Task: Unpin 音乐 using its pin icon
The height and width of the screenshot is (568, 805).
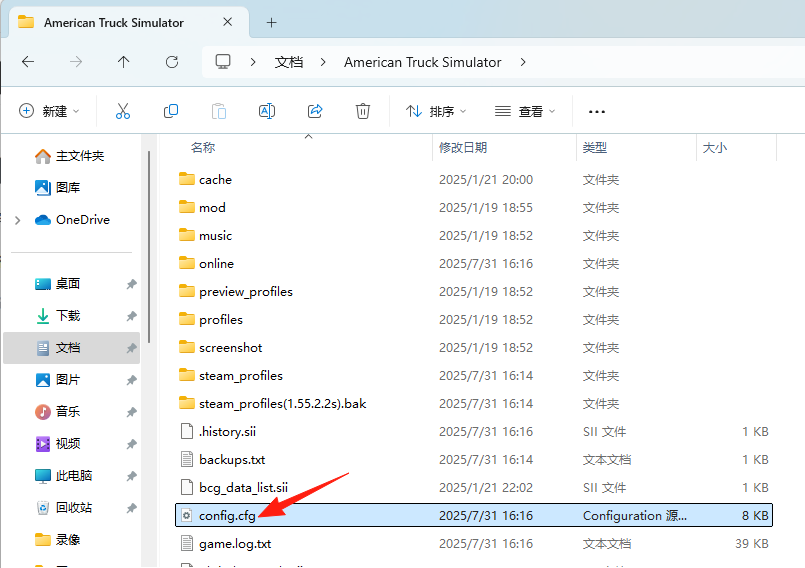Action: point(131,412)
